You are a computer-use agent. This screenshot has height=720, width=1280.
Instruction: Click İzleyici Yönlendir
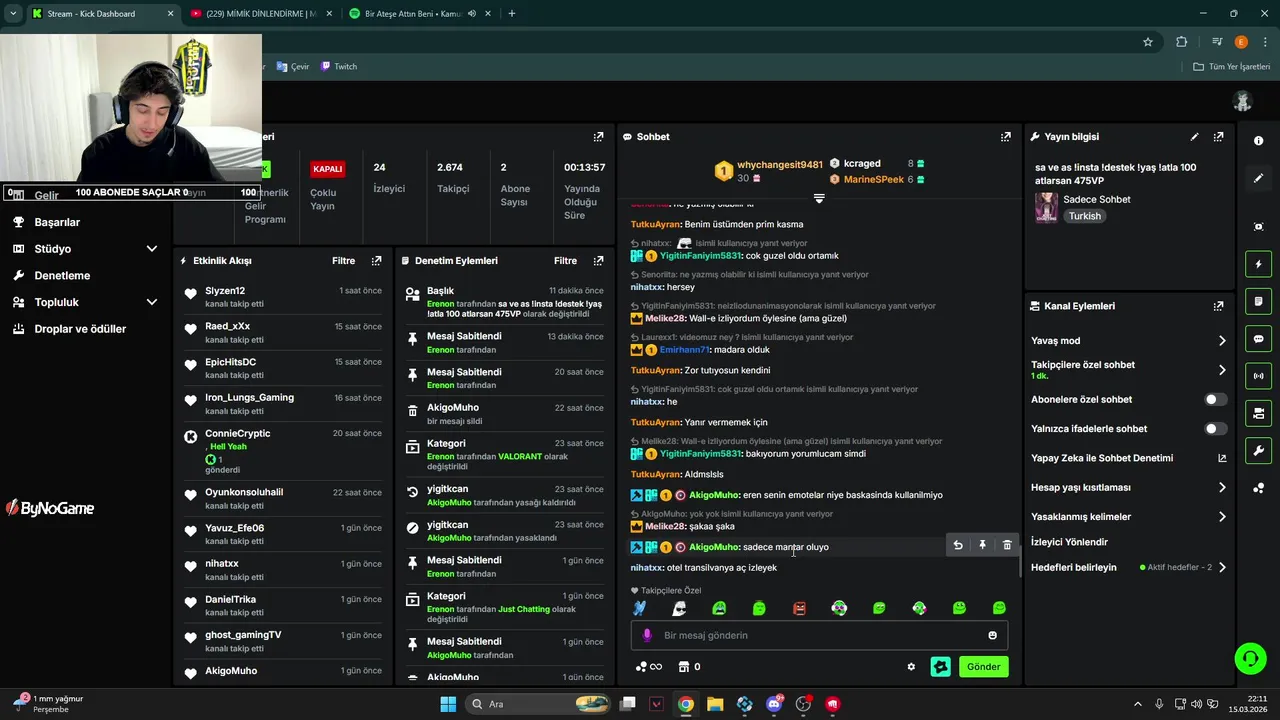(1069, 542)
